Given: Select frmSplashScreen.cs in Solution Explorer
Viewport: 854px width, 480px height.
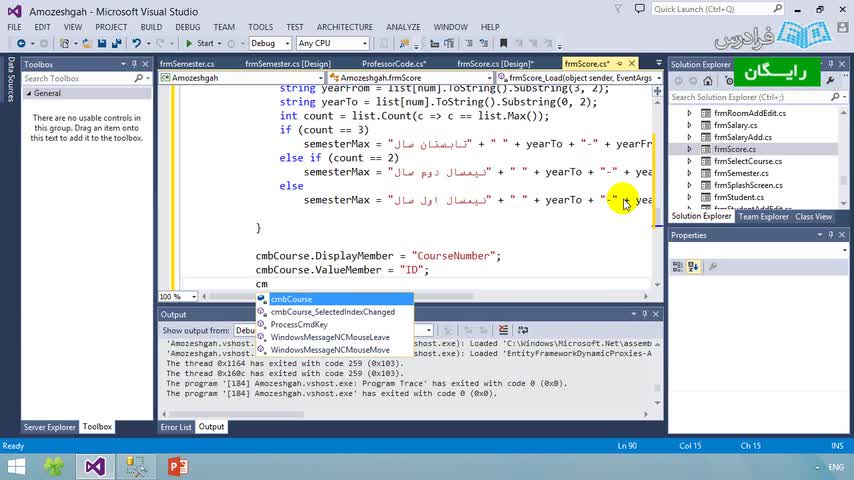Looking at the screenshot, I should coord(748,185).
